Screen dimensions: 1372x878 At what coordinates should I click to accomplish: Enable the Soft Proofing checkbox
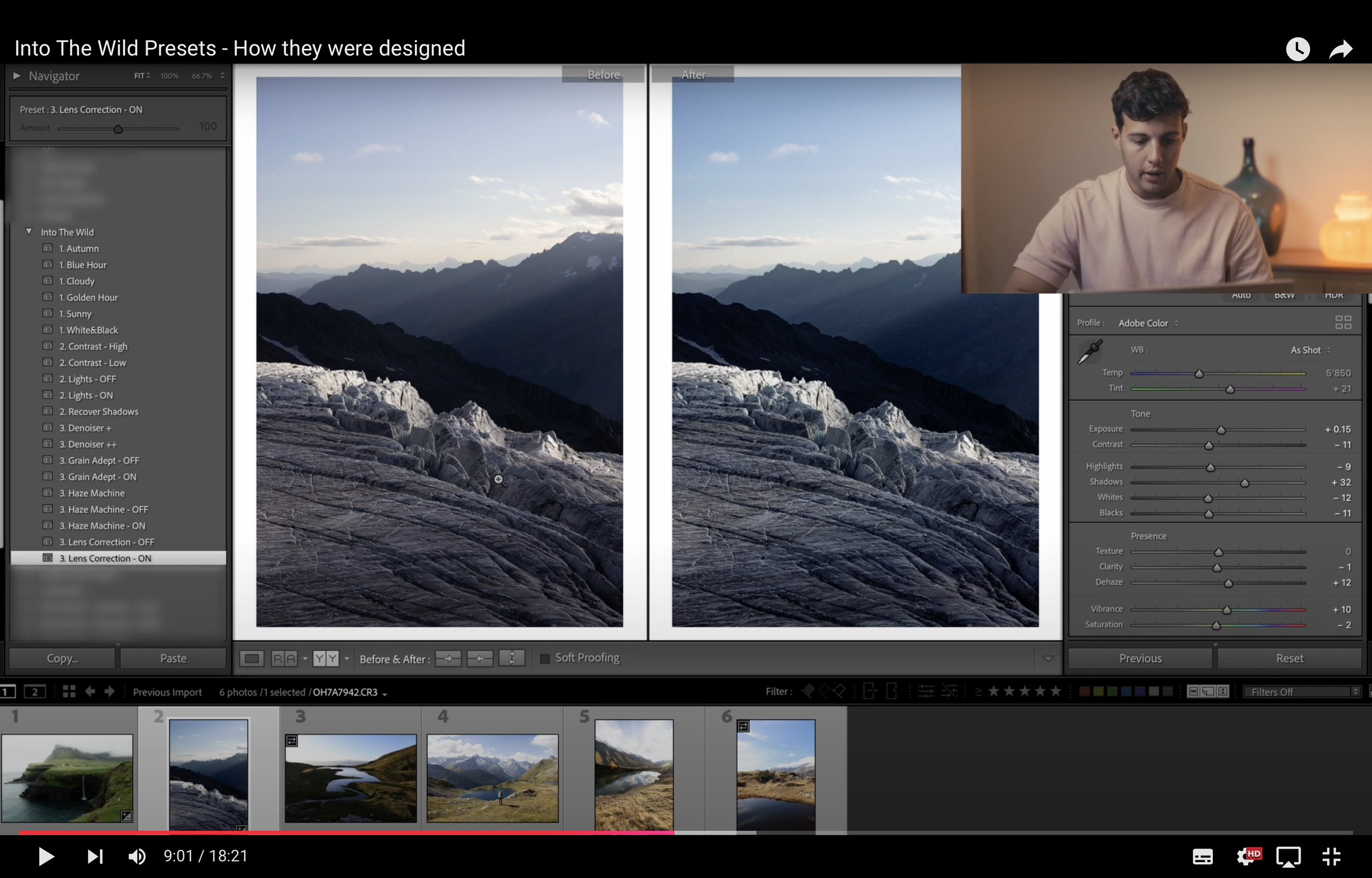point(545,658)
